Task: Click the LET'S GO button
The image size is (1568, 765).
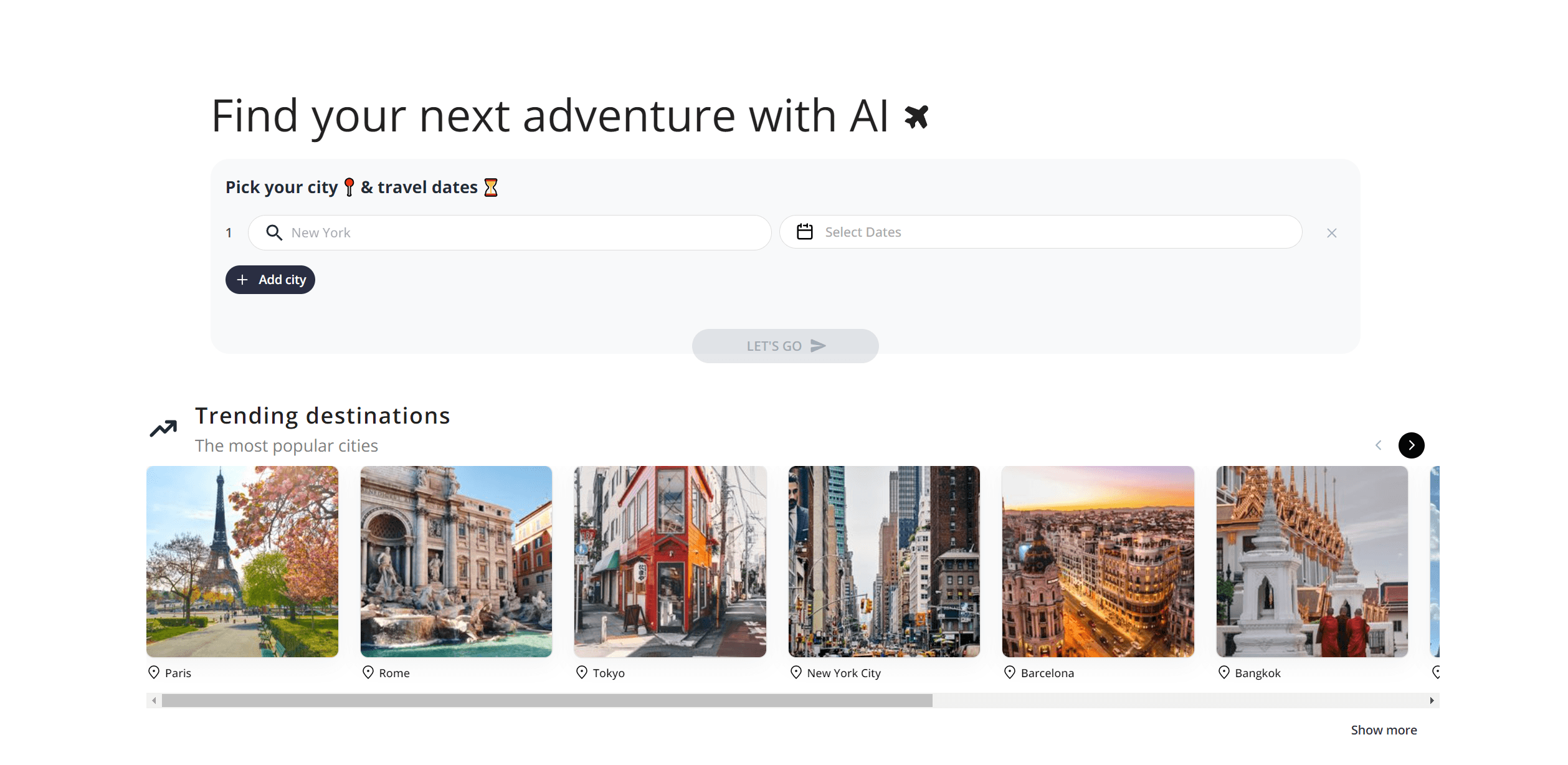Action: tap(785, 345)
